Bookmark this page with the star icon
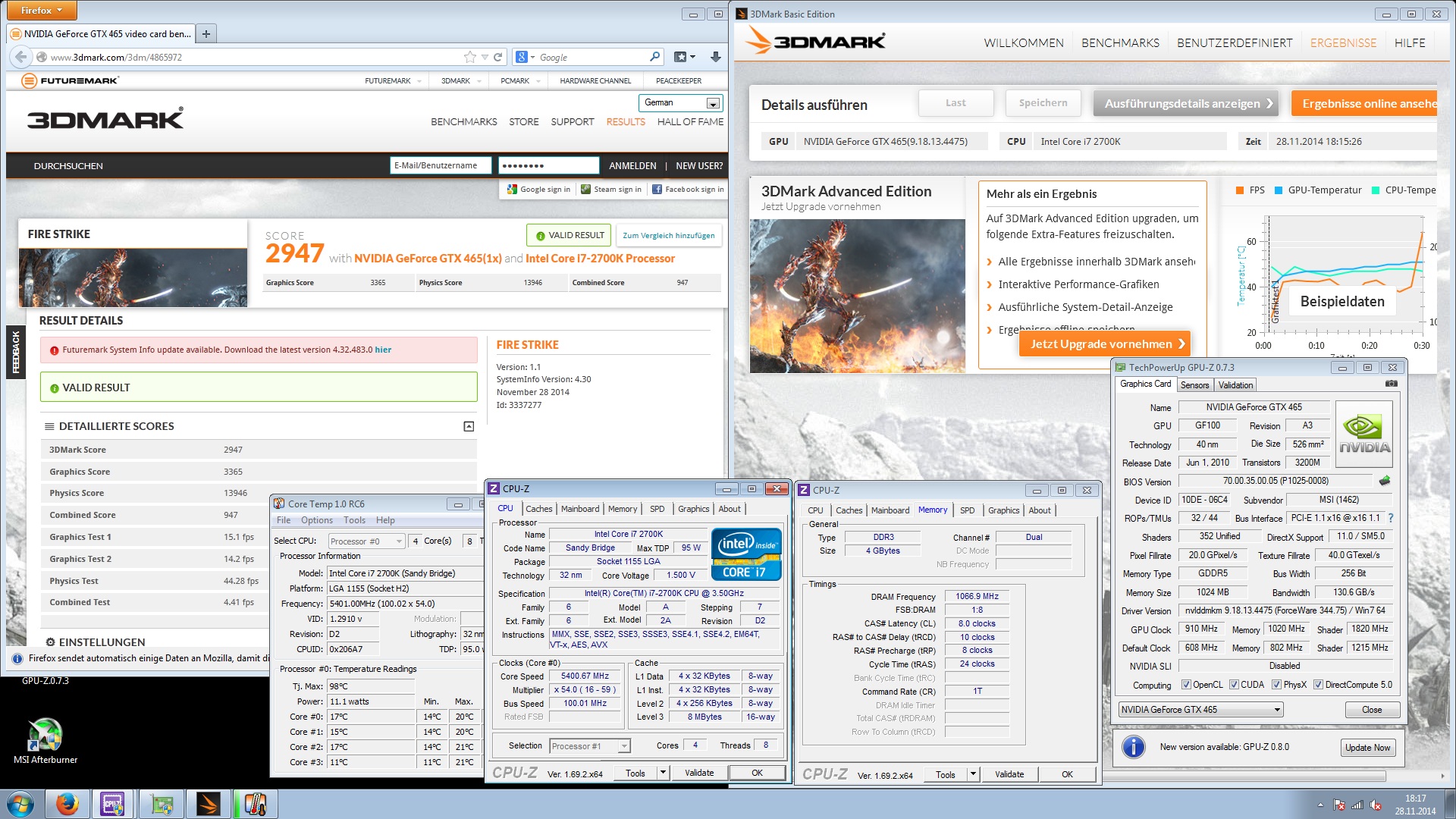This screenshot has width=1456, height=819. pos(469,57)
